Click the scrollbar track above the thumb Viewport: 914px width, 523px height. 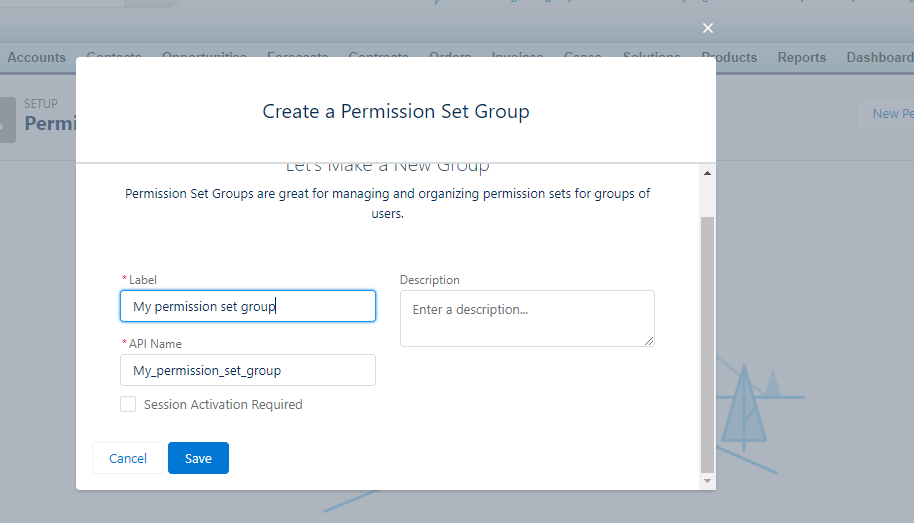pos(708,197)
